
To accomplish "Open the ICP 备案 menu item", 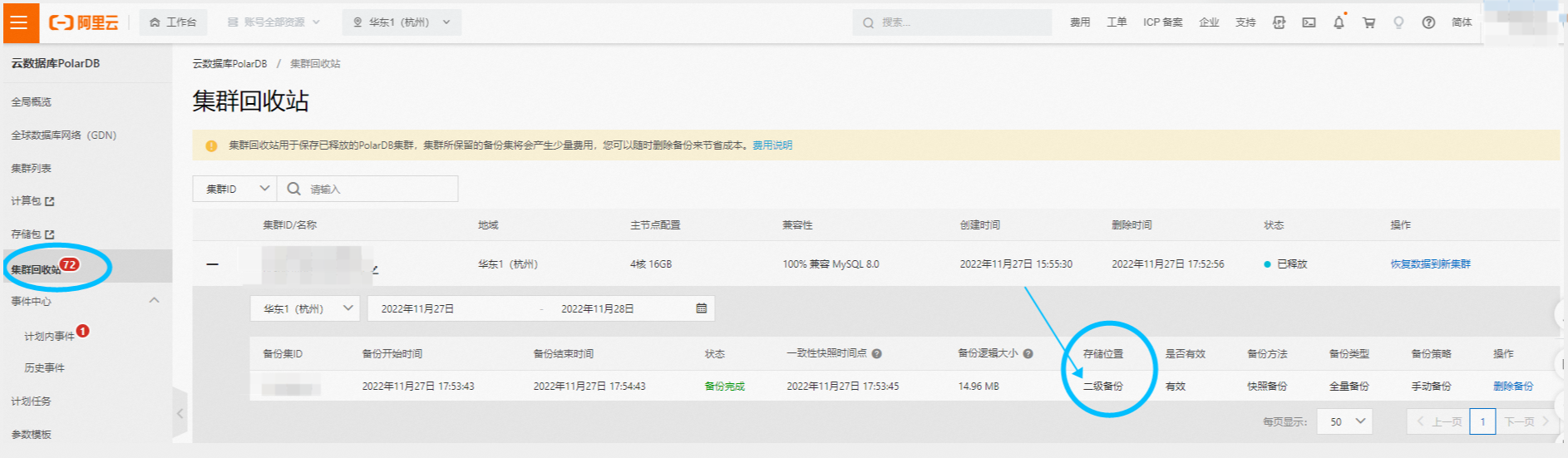I will (1162, 22).
